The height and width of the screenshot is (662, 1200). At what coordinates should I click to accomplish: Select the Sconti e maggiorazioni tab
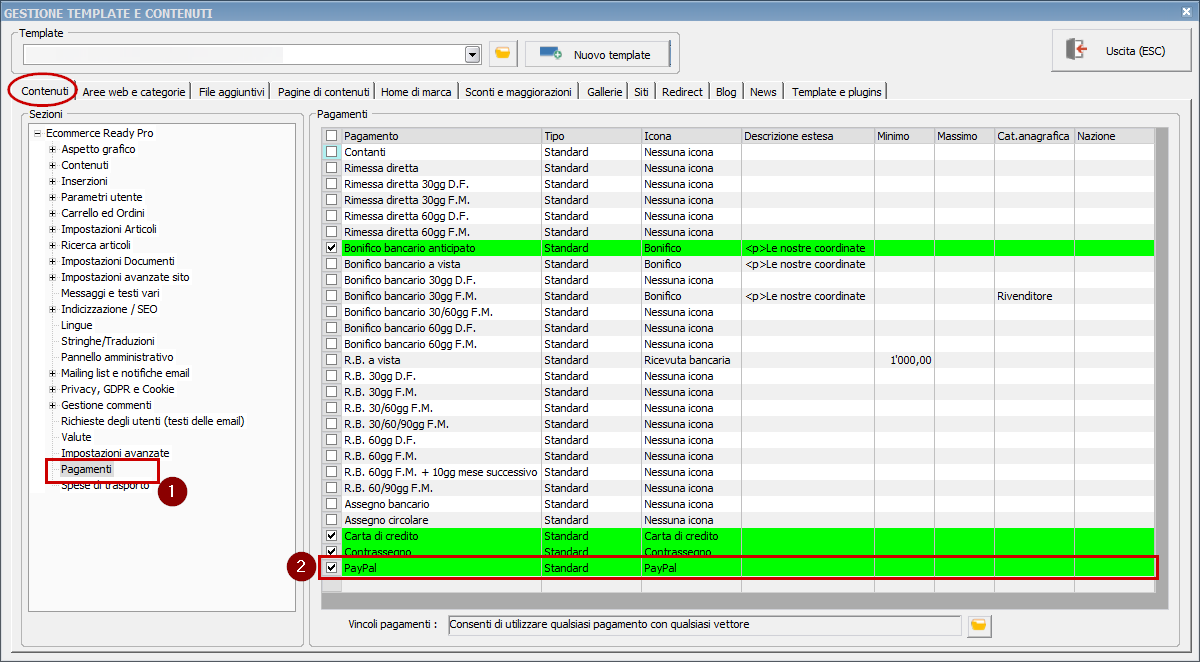518,92
